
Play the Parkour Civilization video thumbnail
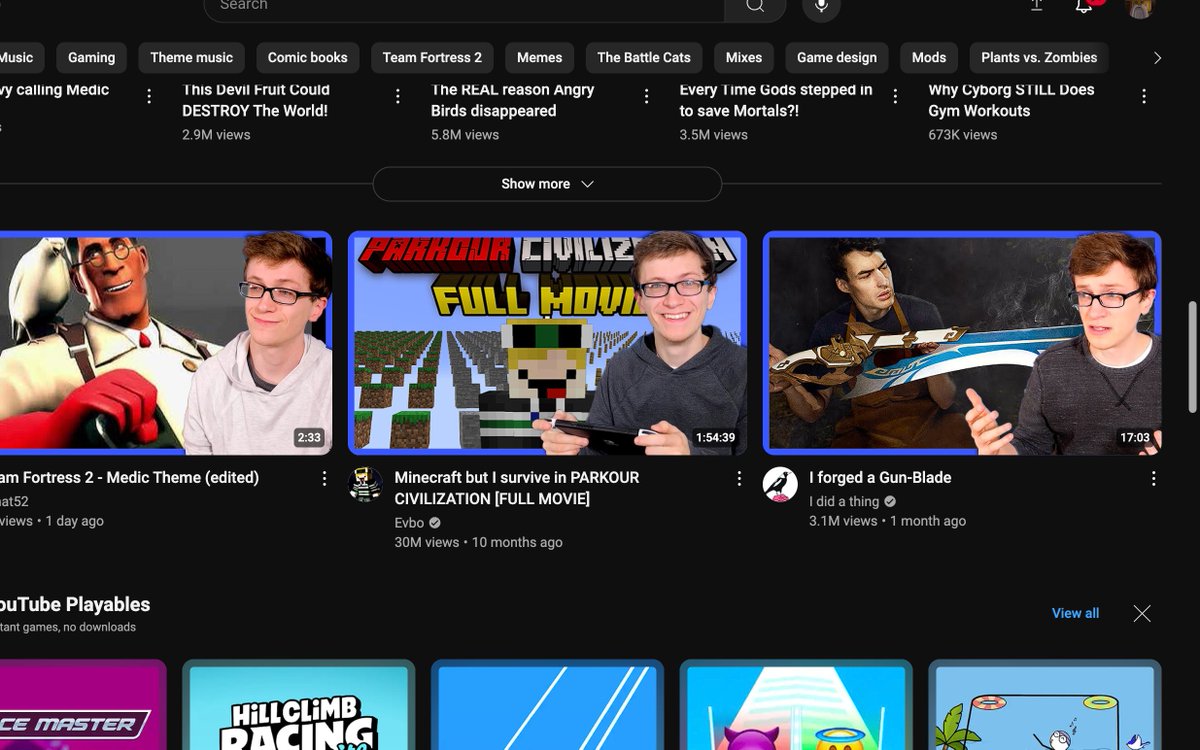point(547,343)
